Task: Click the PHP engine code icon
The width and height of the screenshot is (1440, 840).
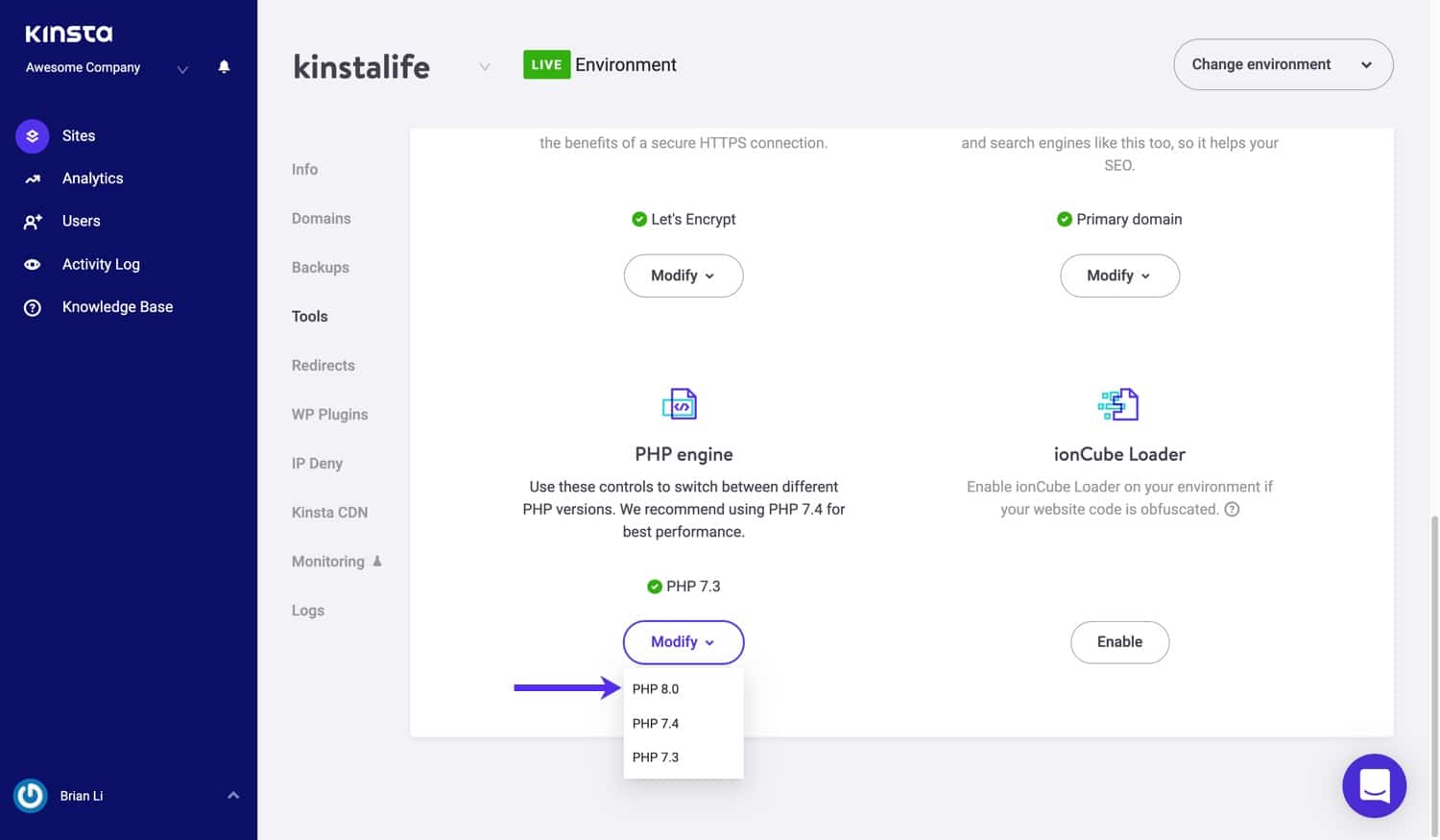Action: [680, 404]
